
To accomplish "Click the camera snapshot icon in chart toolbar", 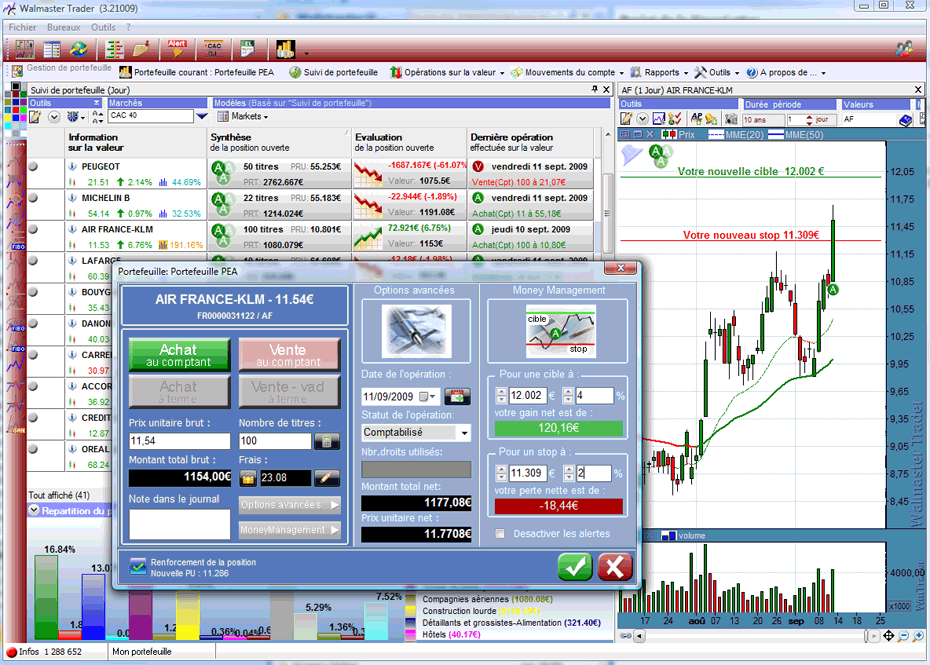I will point(731,119).
